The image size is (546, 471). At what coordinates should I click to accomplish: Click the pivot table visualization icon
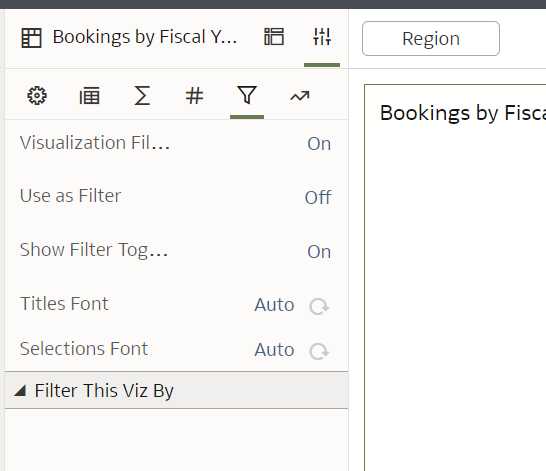[31, 38]
